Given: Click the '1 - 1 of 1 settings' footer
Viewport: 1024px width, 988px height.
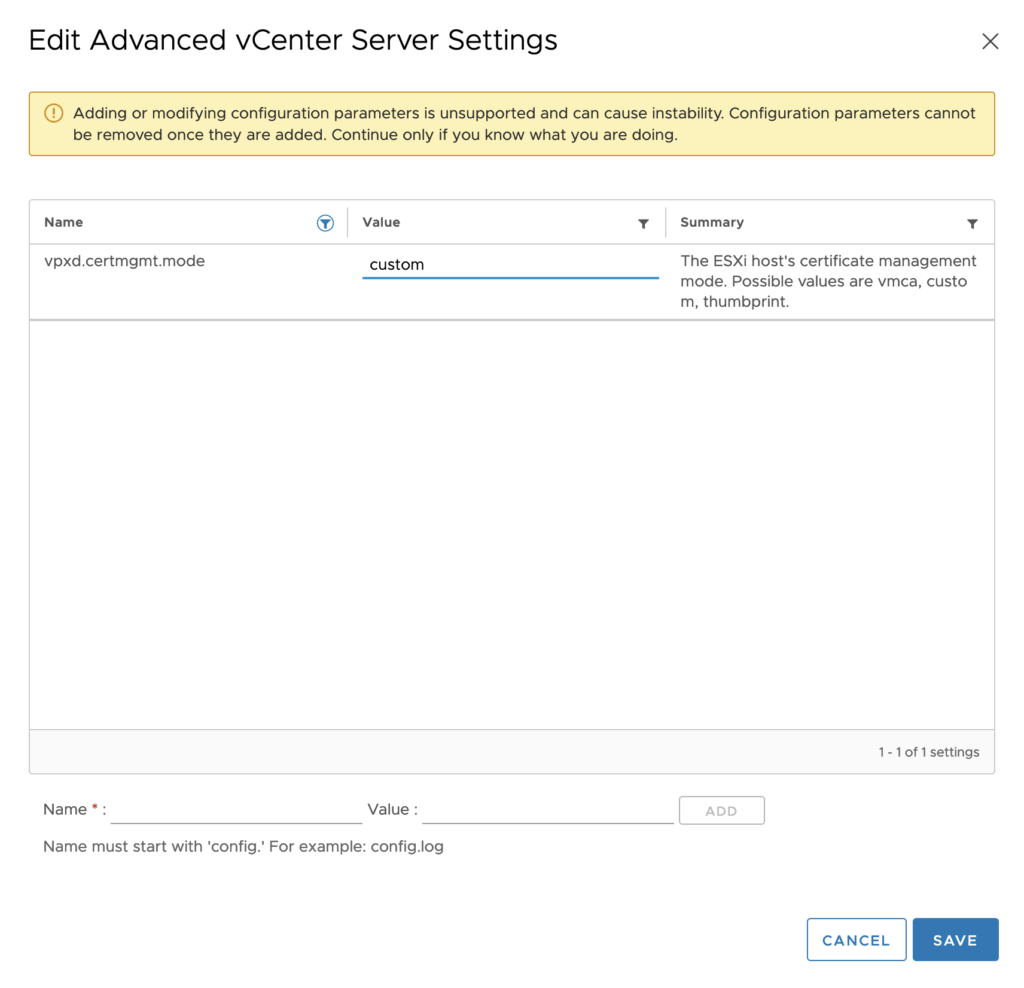Looking at the screenshot, I should click(928, 752).
